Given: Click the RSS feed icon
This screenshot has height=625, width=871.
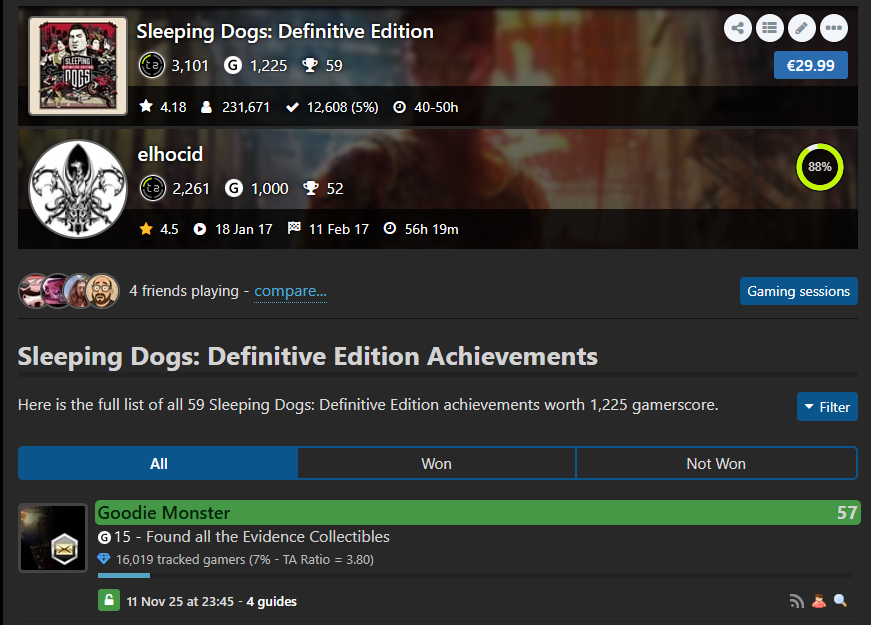Looking at the screenshot, I should pos(797,601).
